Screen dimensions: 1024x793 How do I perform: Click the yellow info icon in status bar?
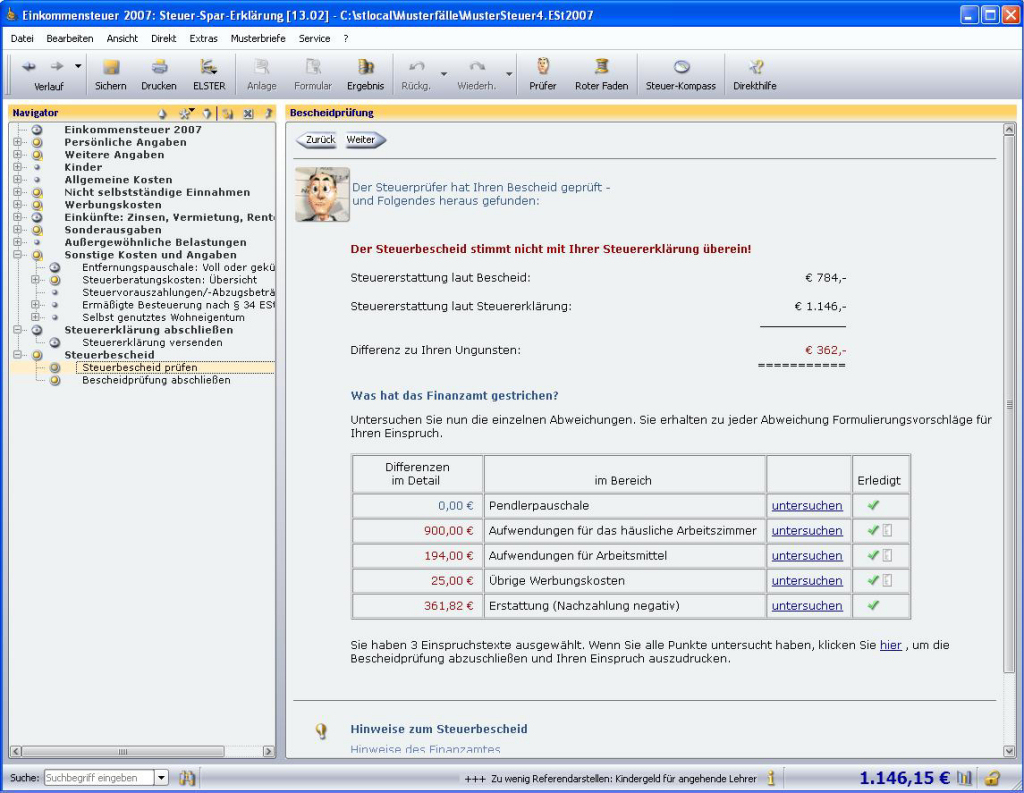click(771, 777)
